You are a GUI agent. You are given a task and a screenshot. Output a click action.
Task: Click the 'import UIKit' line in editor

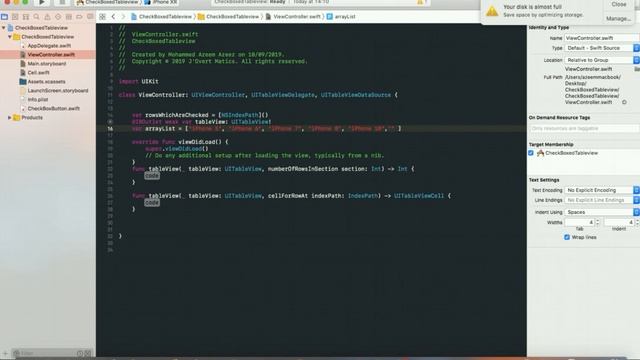(139, 82)
